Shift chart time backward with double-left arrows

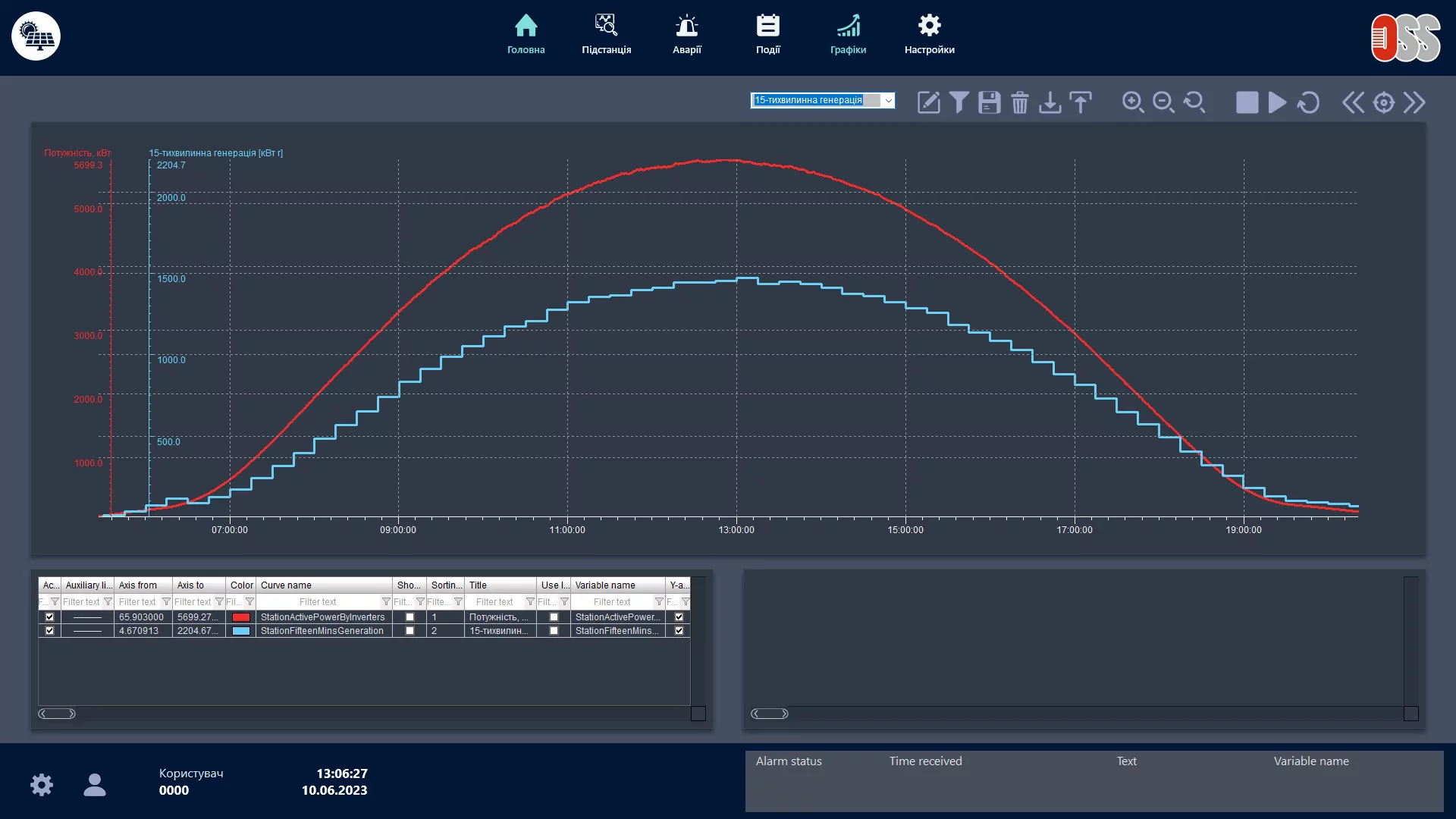tap(1353, 102)
